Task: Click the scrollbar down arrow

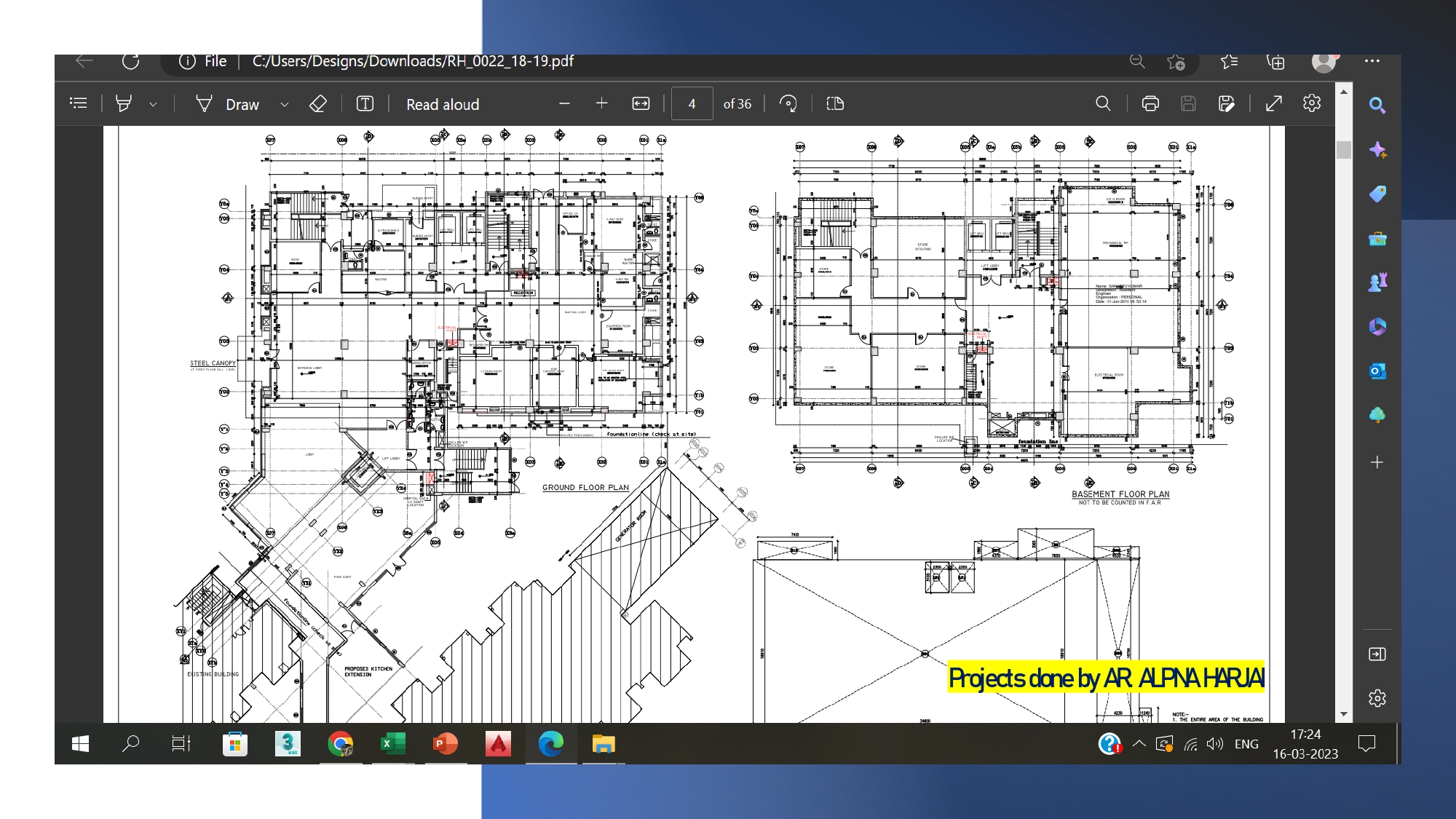Action: 1344,714
